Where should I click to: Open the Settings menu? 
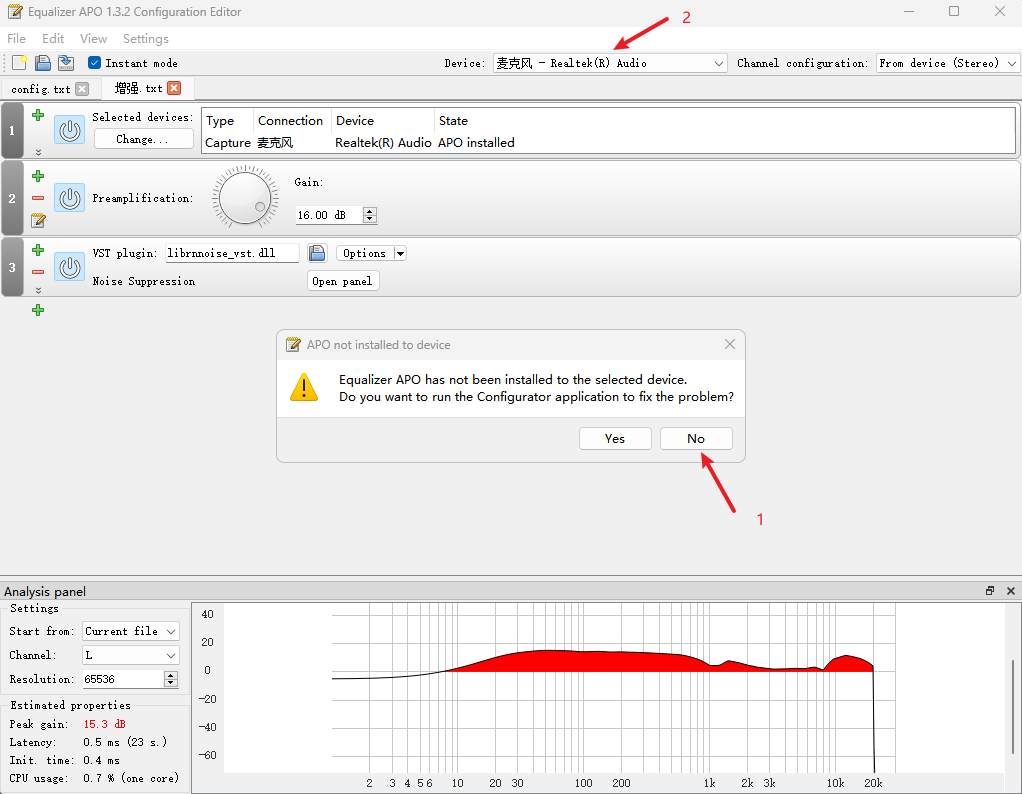(145, 38)
